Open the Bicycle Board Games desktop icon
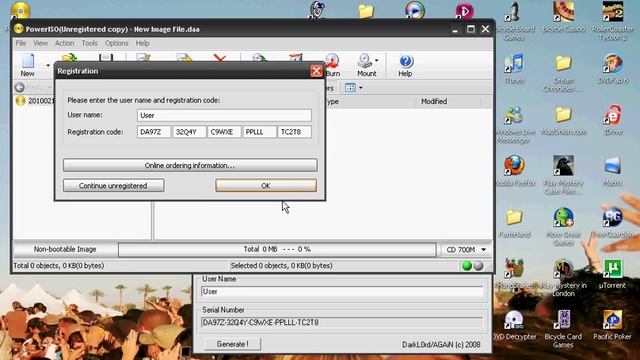Viewport: 640px width, 360px height. [514, 21]
